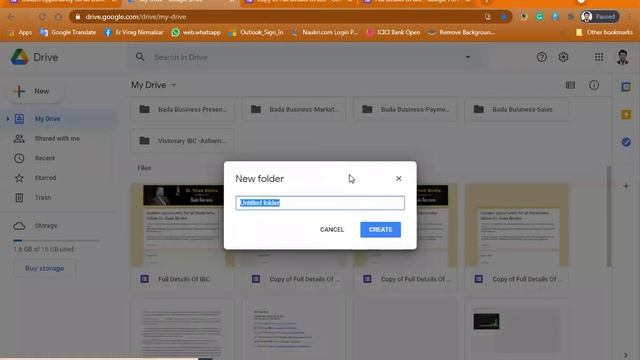
Task: Click the Paused profile button in Chrome
Action: click(599, 17)
